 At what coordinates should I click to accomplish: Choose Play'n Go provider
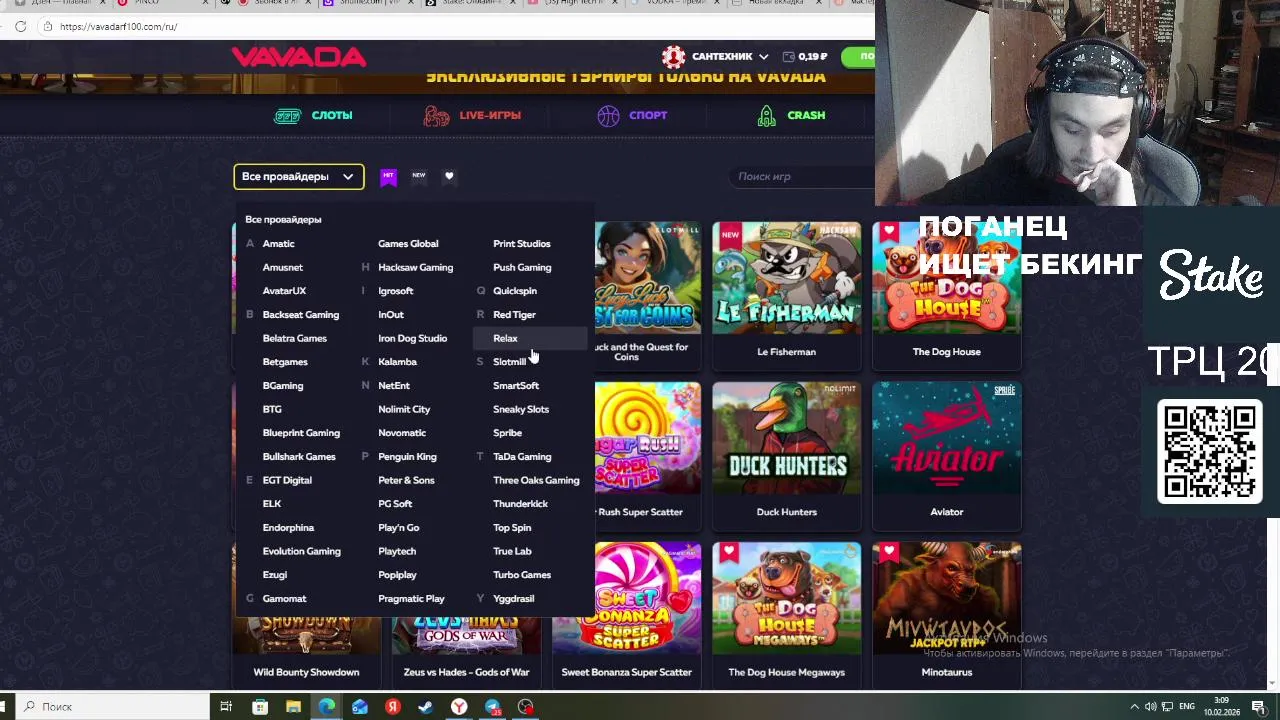(x=398, y=528)
